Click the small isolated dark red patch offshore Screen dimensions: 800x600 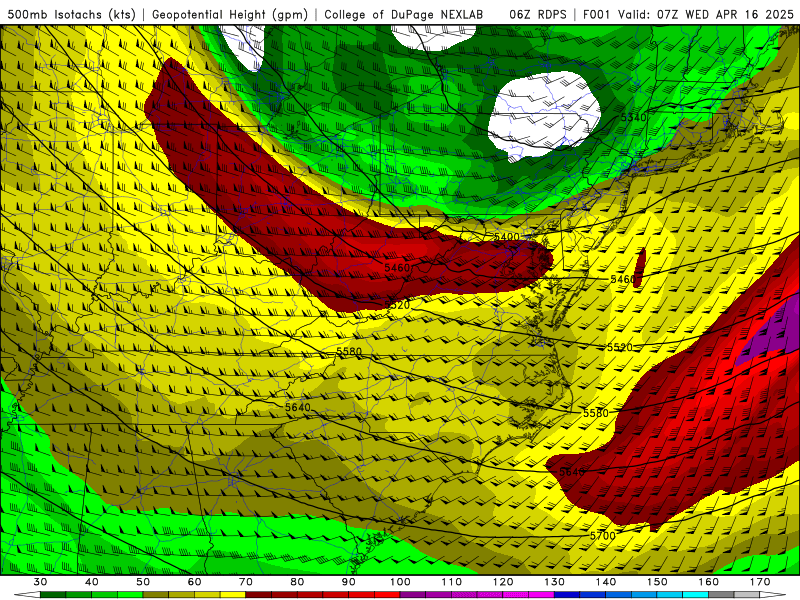click(x=641, y=268)
